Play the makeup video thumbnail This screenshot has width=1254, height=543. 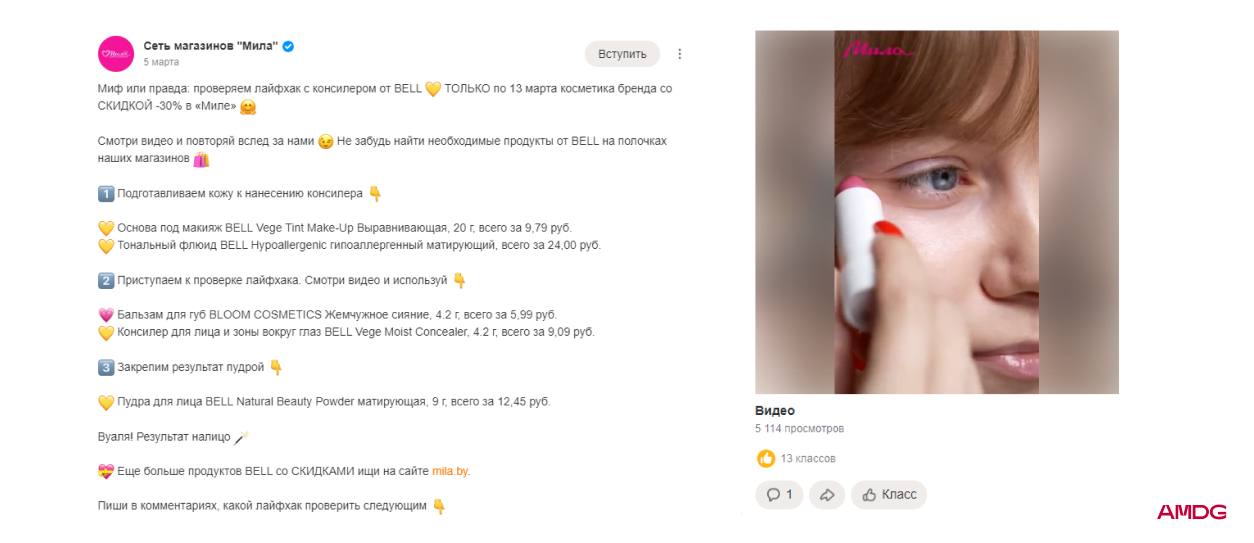click(936, 212)
